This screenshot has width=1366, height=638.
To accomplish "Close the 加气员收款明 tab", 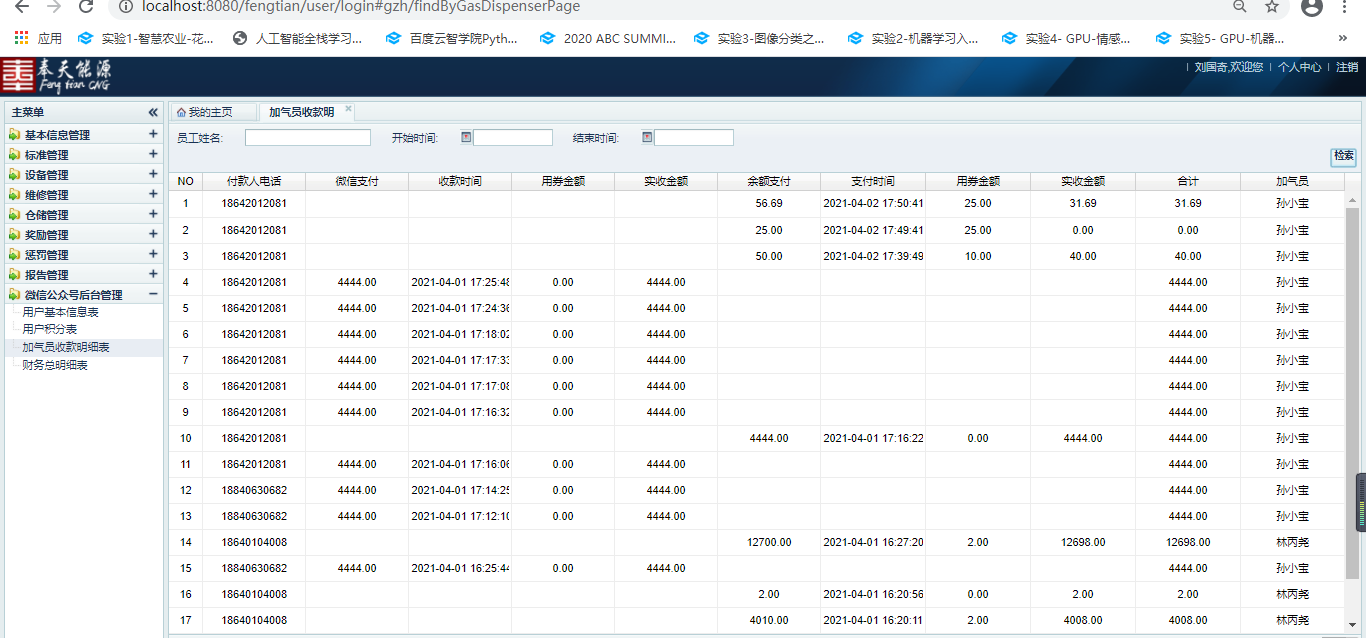I will click(x=349, y=109).
